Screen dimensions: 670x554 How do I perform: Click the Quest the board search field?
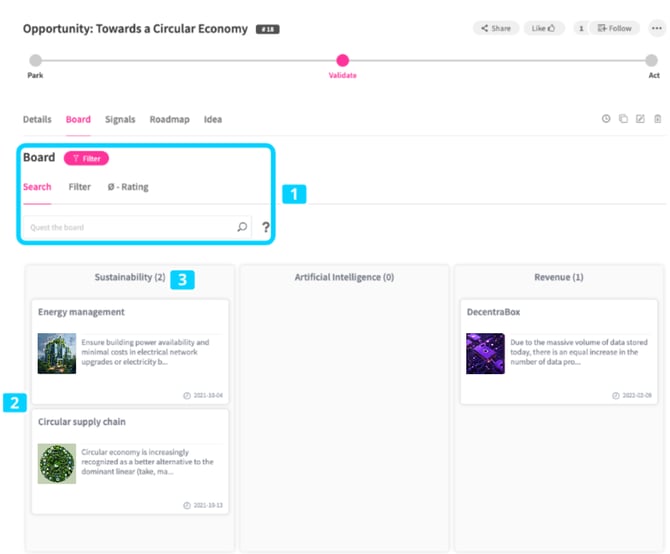137,227
